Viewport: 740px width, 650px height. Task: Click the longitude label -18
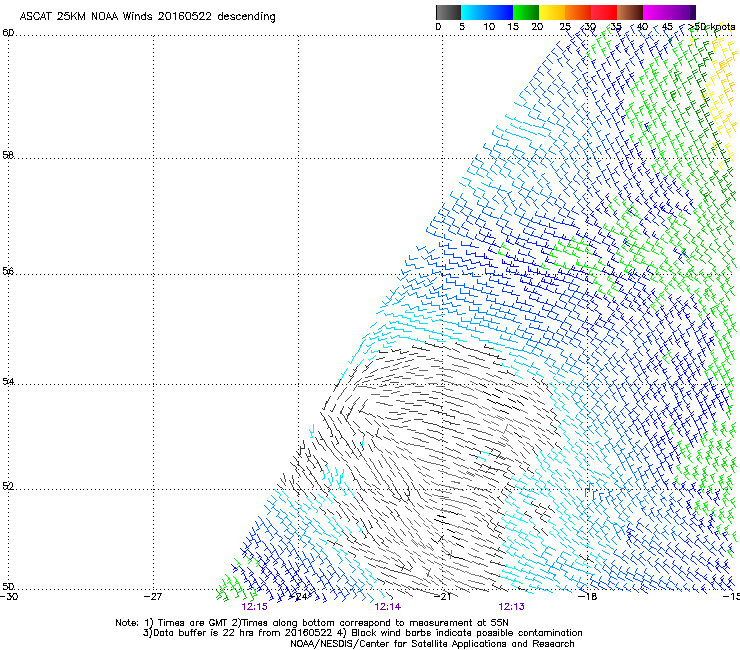(x=587, y=597)
